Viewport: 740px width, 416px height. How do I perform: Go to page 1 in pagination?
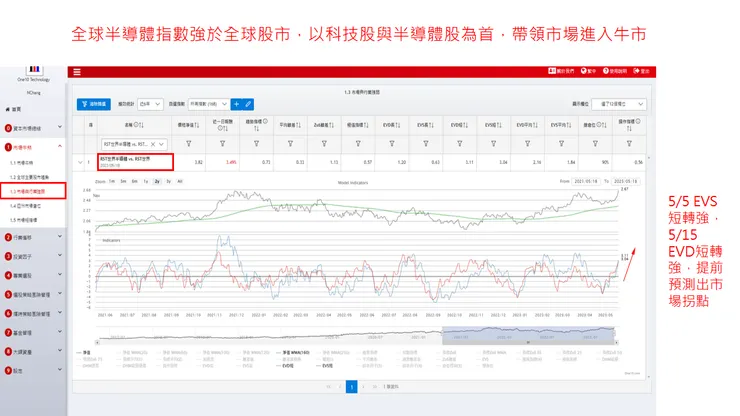coord(352,387)
